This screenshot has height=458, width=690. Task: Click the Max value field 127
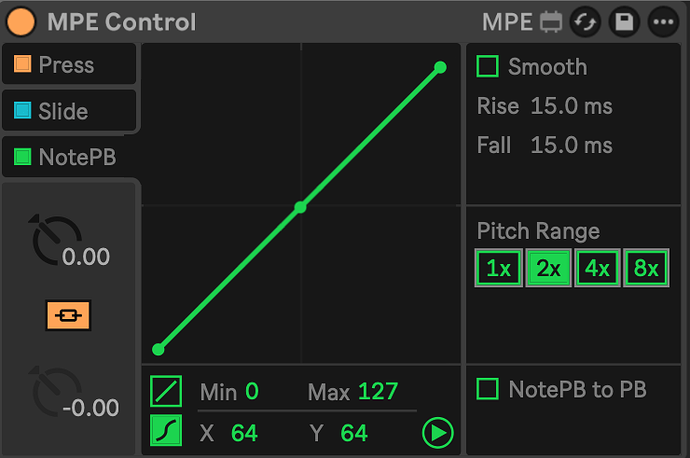pos(378,391)
